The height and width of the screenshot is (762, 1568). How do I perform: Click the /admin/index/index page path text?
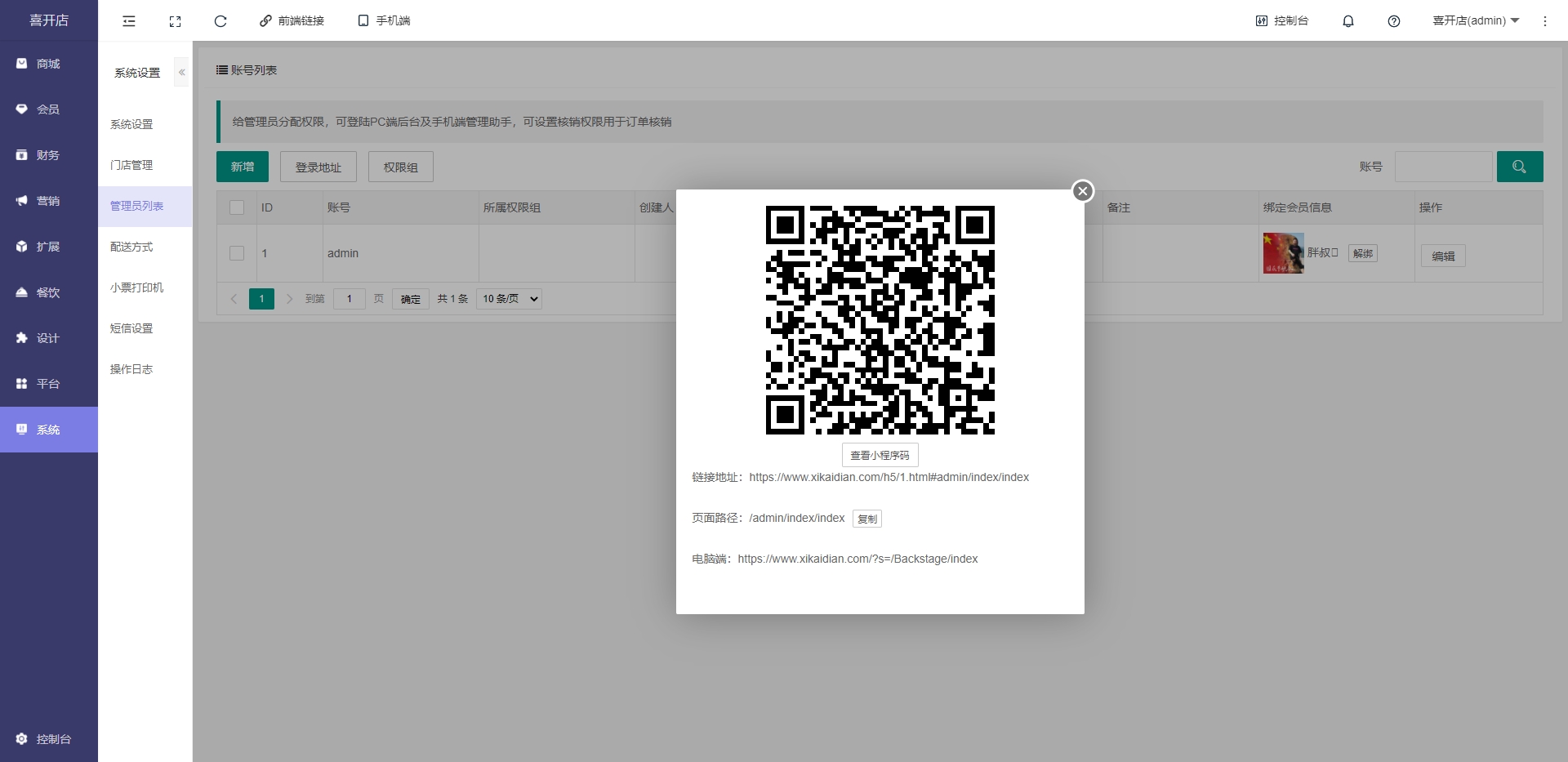[797, 519]
